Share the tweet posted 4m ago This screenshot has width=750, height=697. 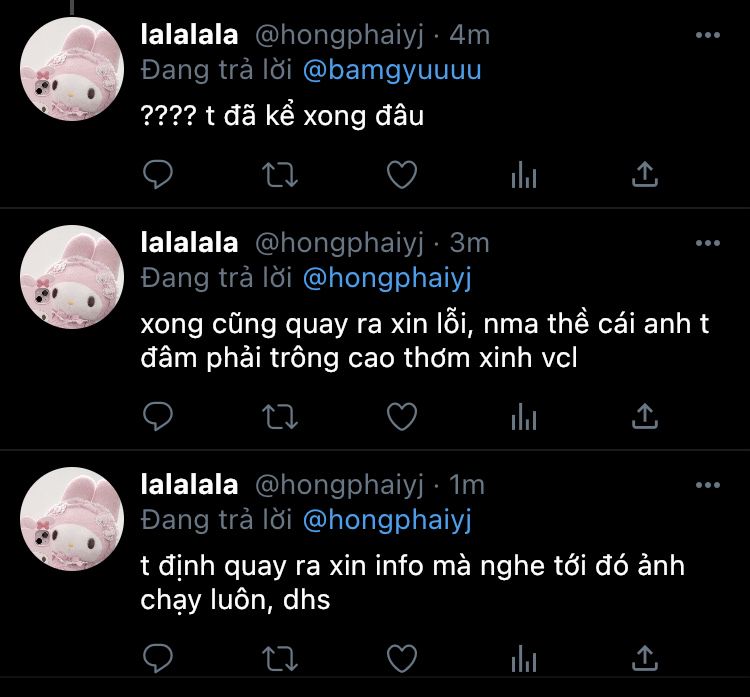click(645, 174)
